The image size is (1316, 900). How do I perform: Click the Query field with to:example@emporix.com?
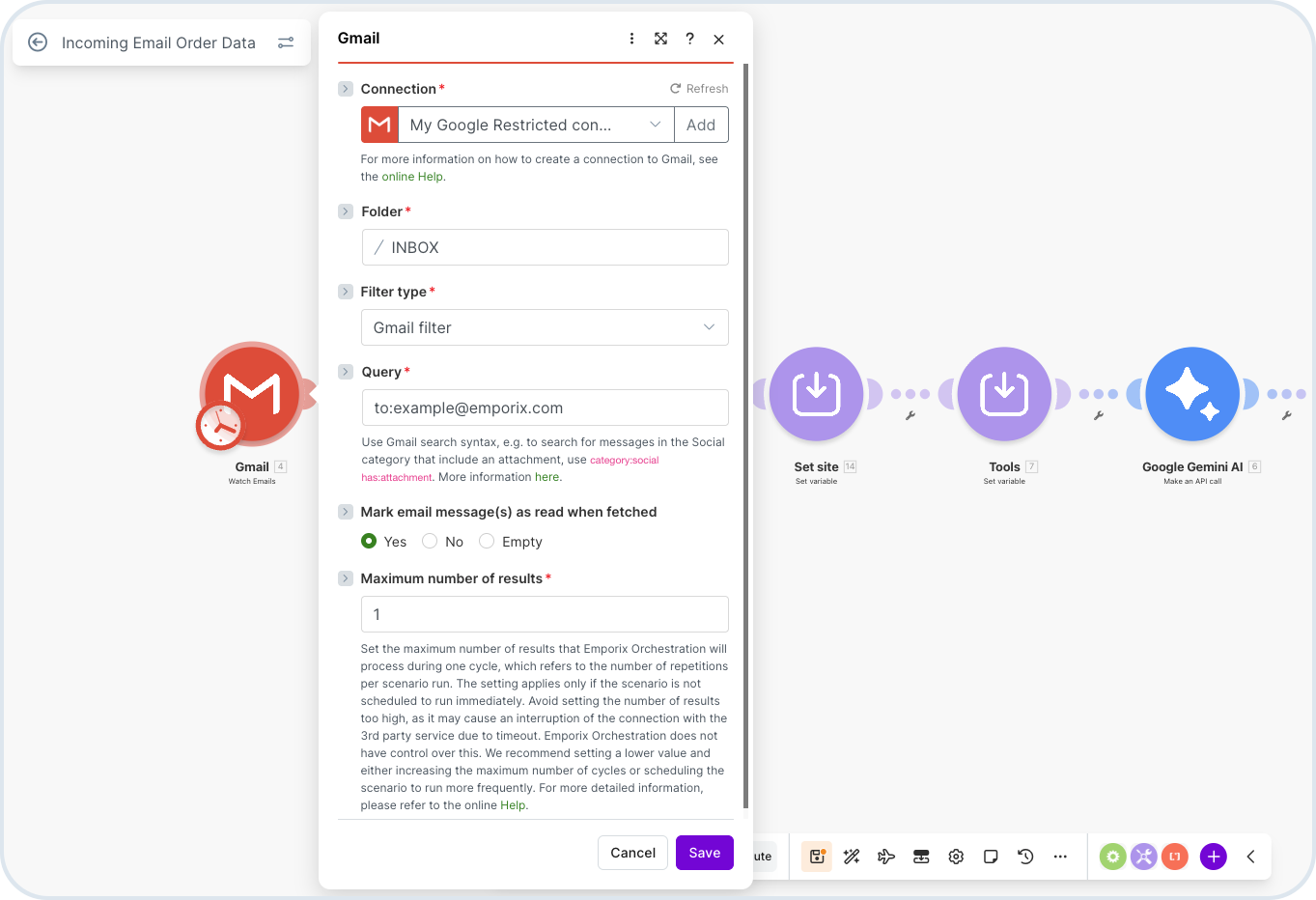[x=545, y=408]
